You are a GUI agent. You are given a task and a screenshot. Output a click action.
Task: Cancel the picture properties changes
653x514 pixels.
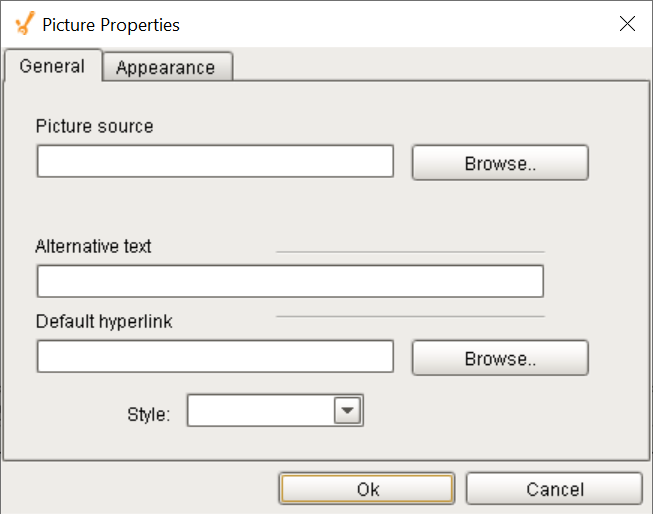click(x=554, y=489)
